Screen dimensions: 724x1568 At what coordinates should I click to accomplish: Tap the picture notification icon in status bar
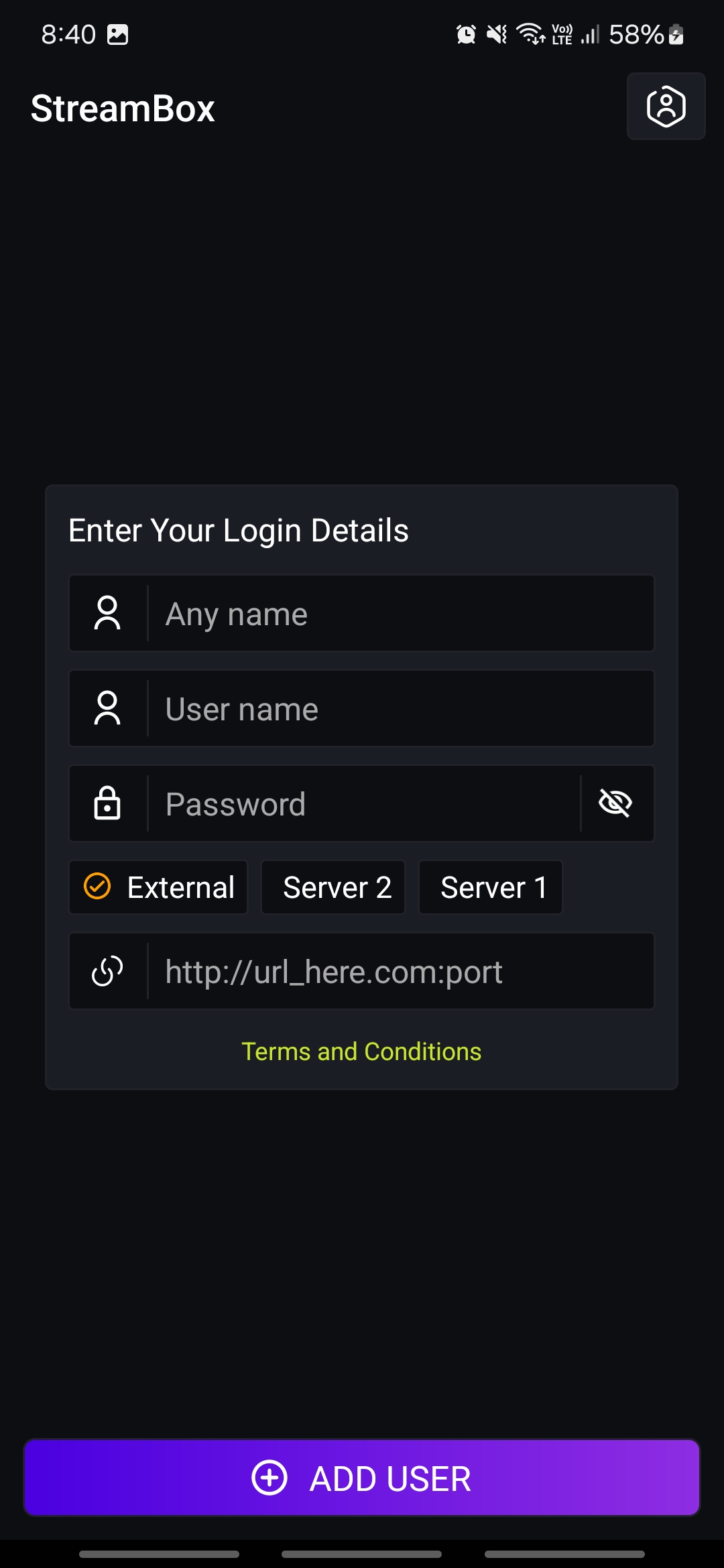[117, 34]
